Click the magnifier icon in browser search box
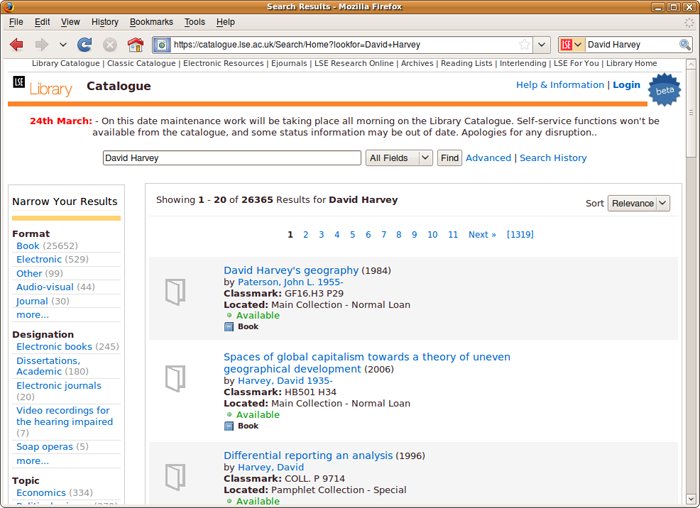The width and height of the screenshot is (700, 508). coord(684,44)
